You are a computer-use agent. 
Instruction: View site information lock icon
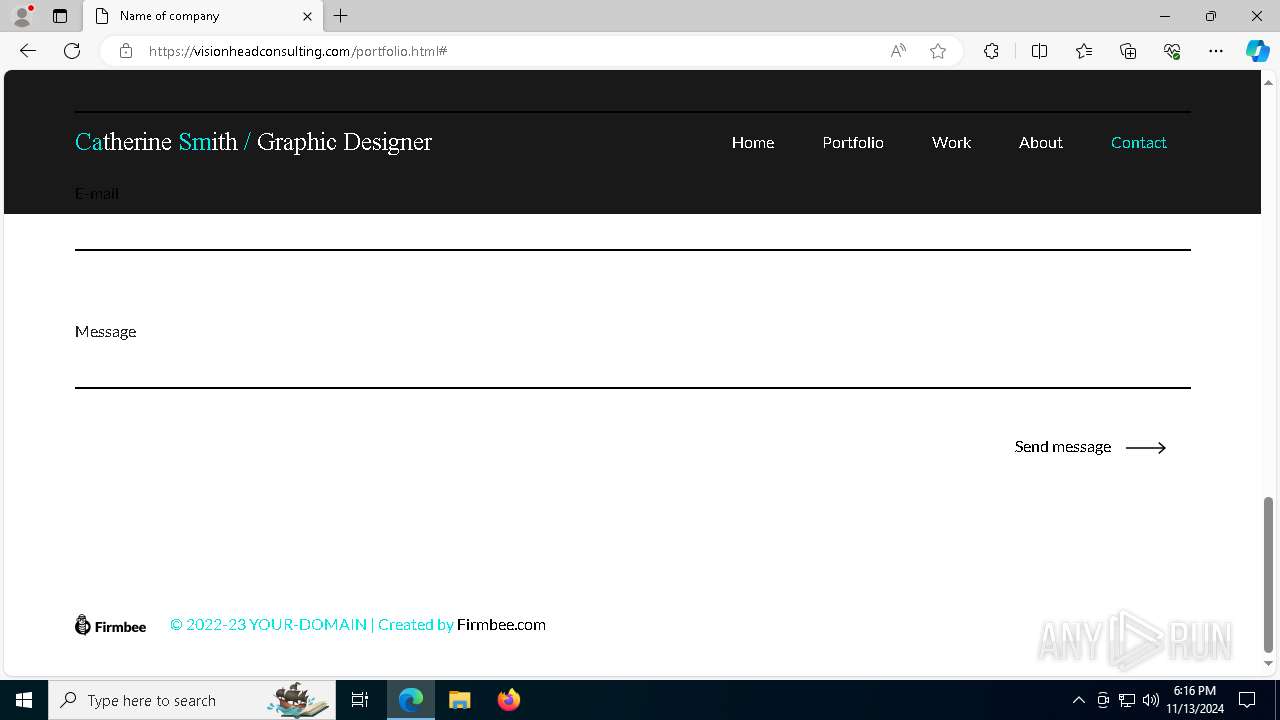(126, 51)
